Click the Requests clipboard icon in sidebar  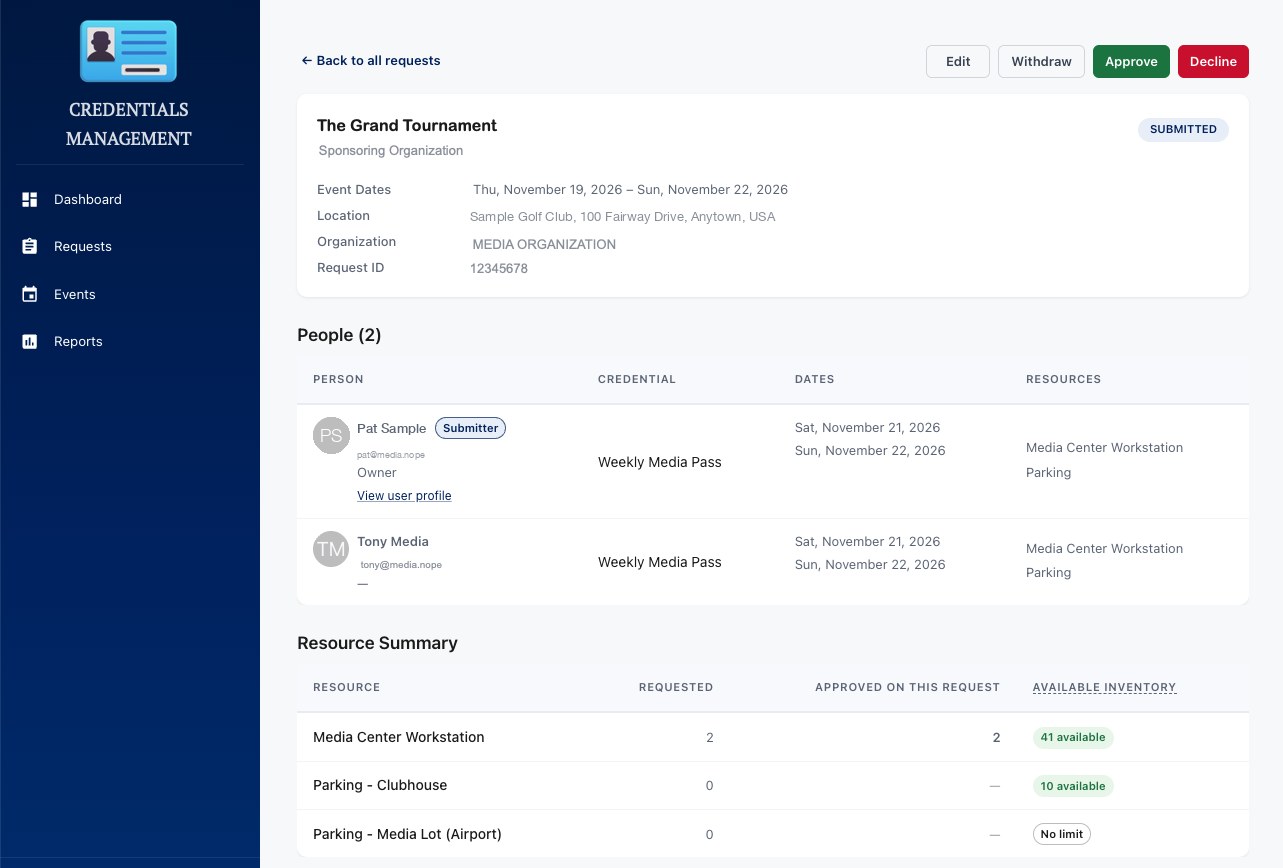click(30, 247)
